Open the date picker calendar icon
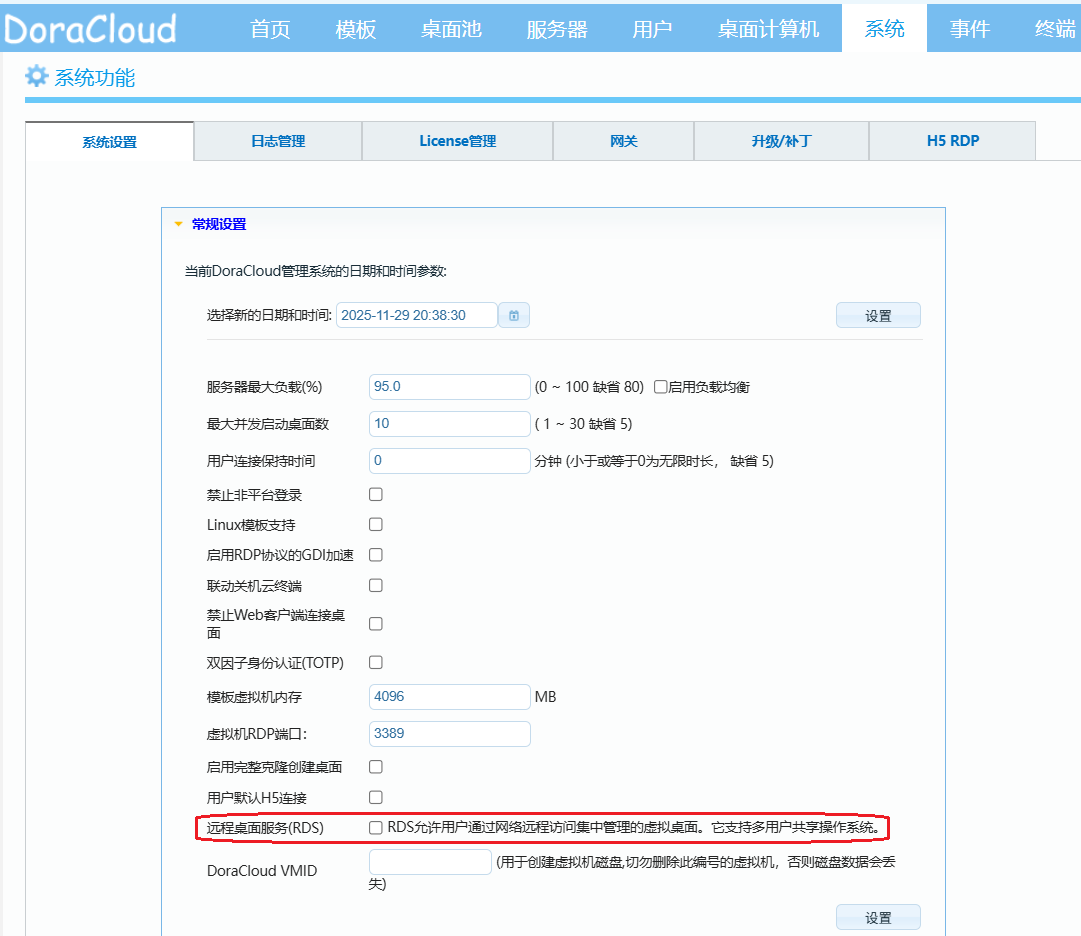 514,315
